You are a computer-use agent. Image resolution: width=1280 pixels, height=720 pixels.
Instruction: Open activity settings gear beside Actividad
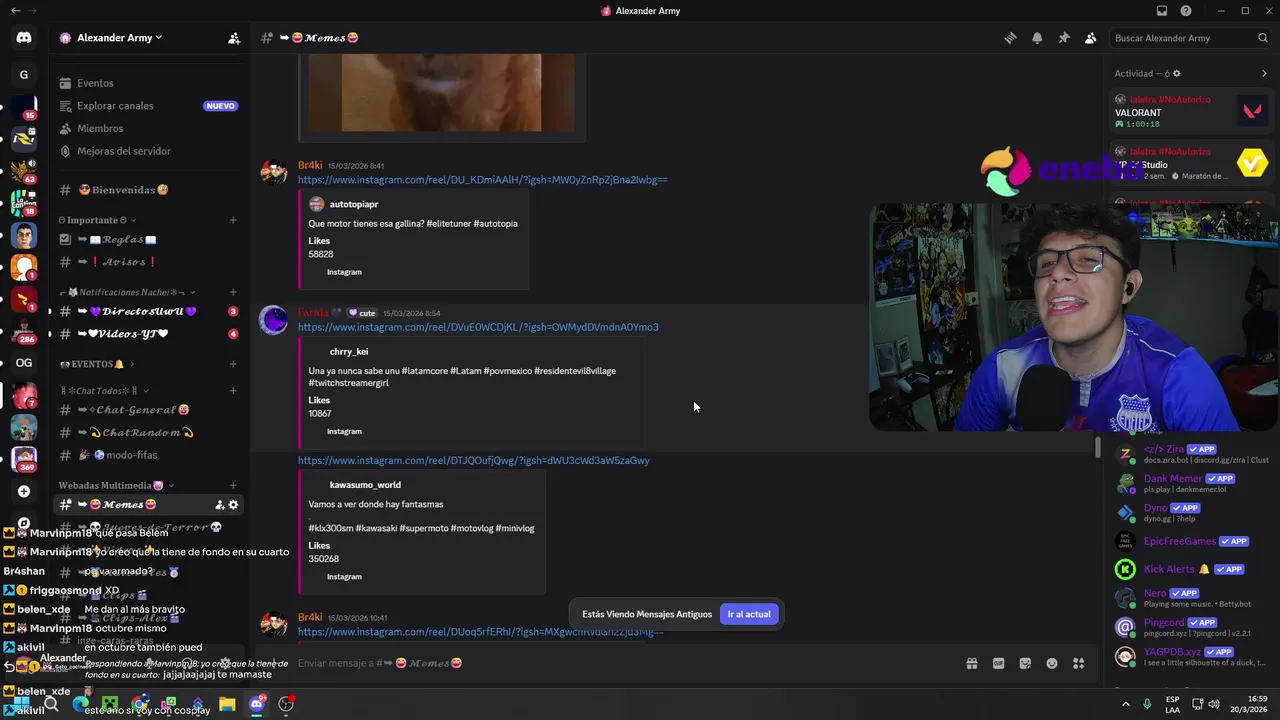click(1176, 74)
